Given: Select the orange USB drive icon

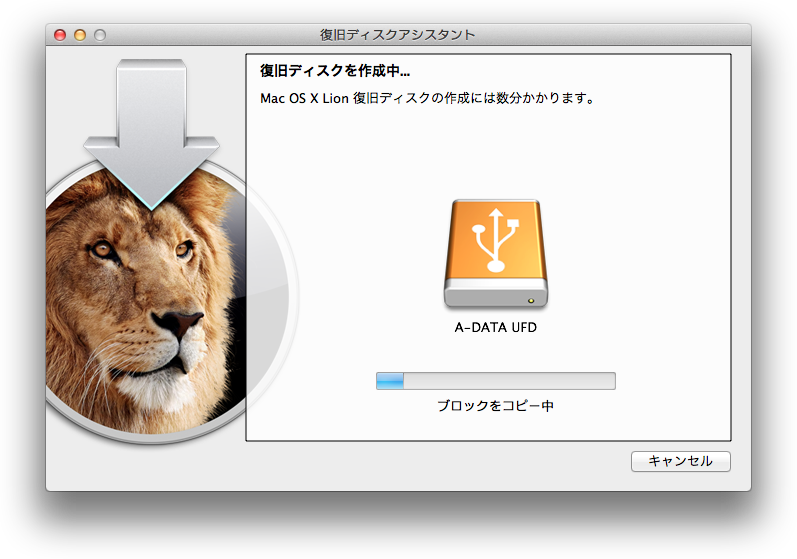Looking at the screenshot, I should pyautogui.click(x=496, y=254).
